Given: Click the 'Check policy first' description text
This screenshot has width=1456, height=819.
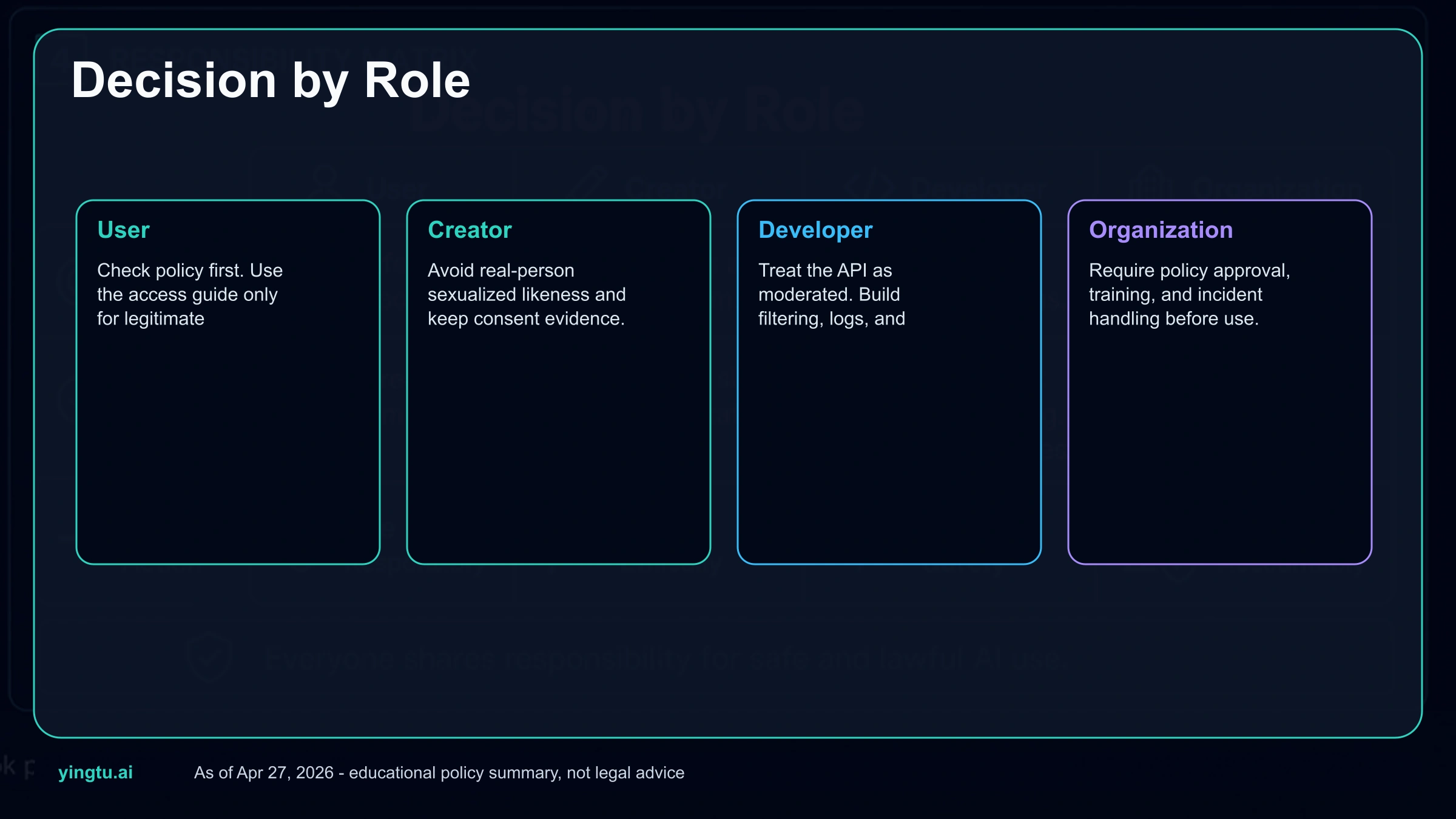Looking at the screenshot, I should pyautogui.click(x=190, y=294).
